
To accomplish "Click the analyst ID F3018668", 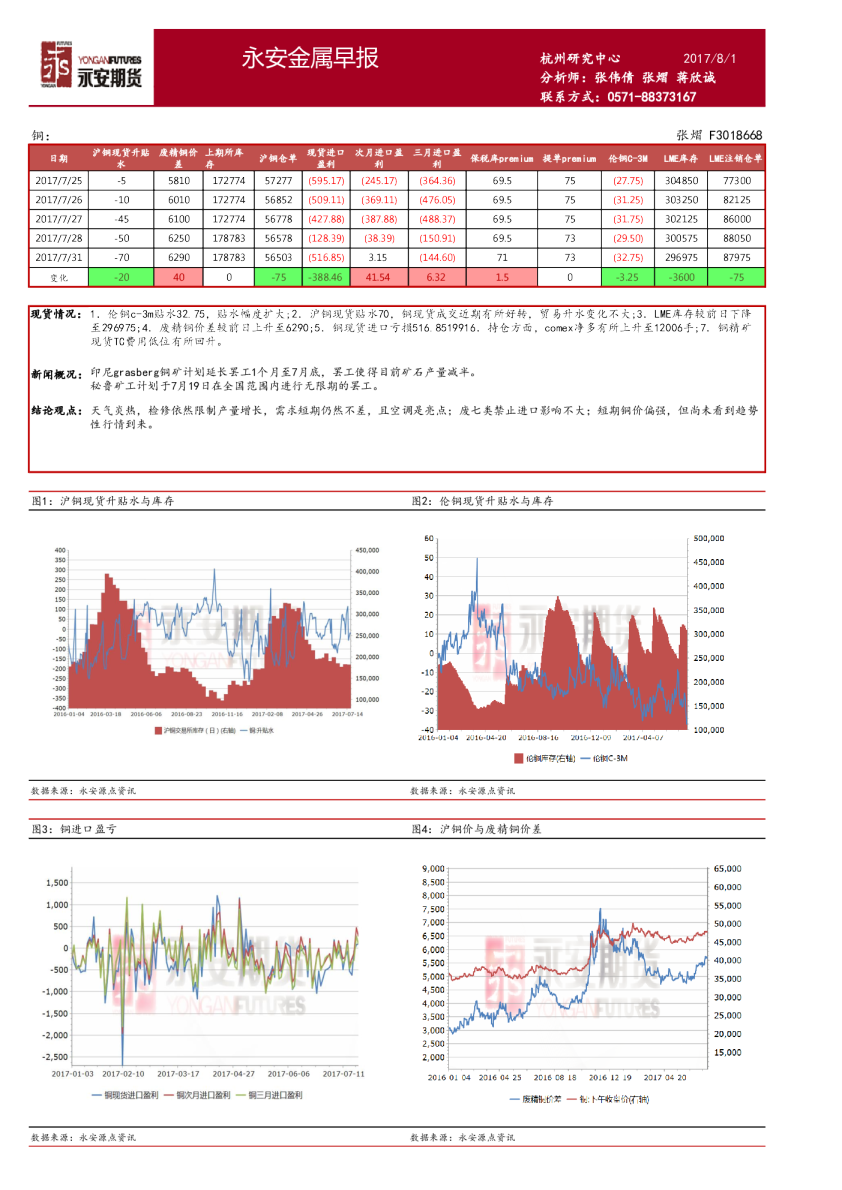I will point(735,135).
